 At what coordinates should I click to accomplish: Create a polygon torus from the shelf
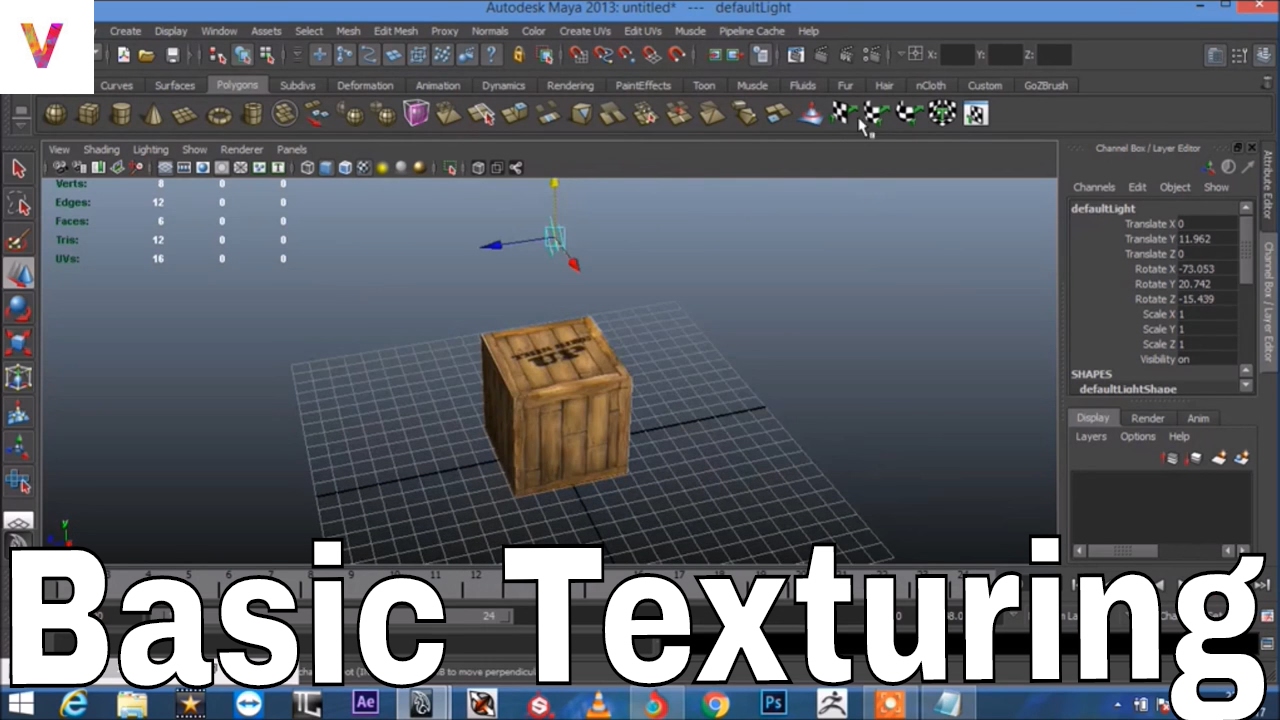[219, 114]
